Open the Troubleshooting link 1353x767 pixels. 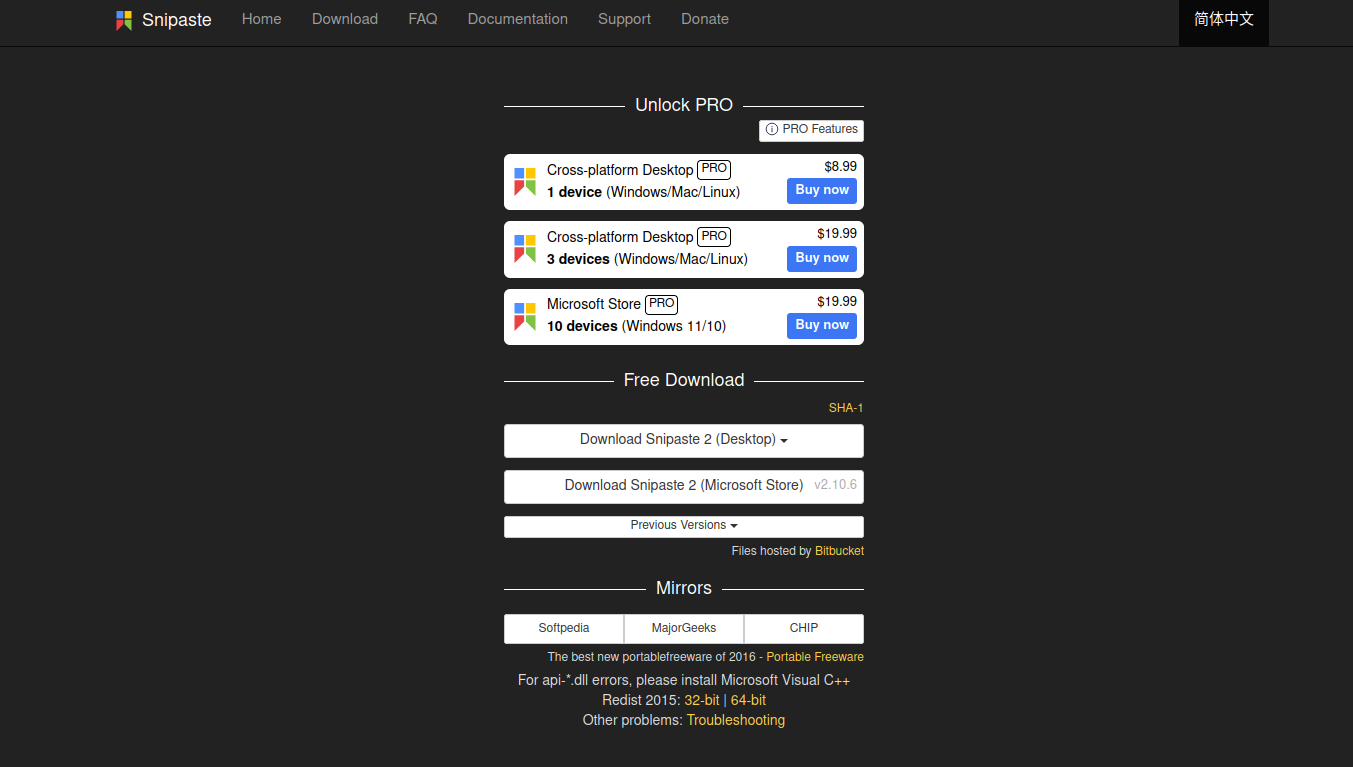click(x=736, y=720)
